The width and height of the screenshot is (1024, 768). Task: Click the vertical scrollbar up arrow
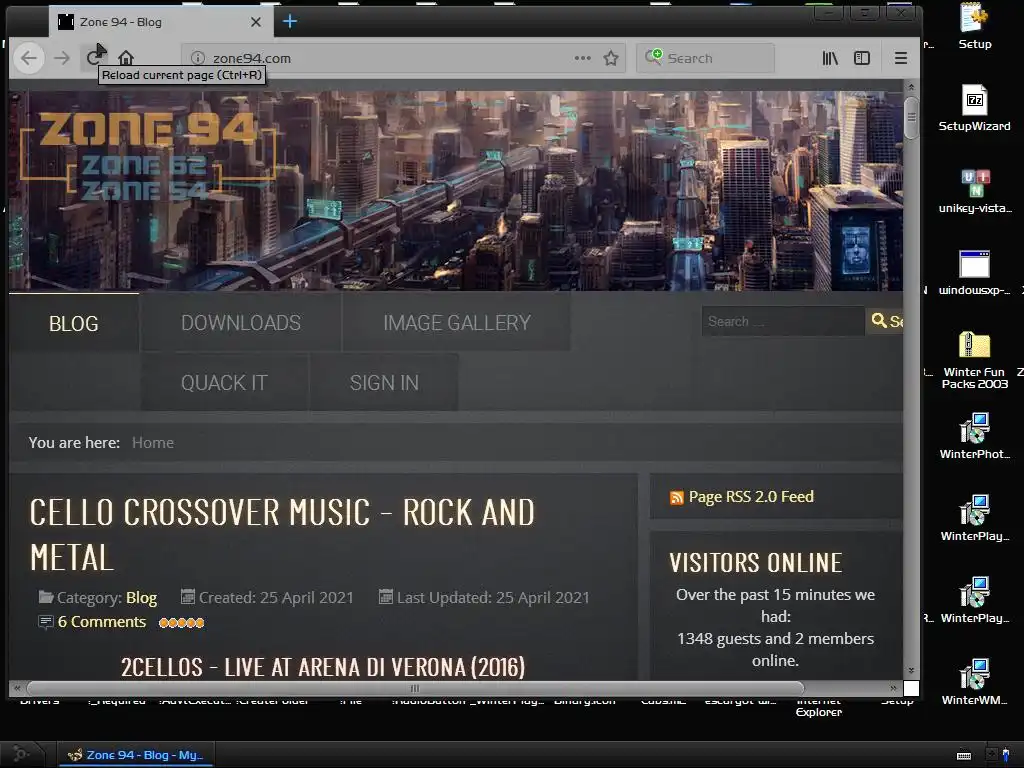pyautogui.click(x=911, y=86)
